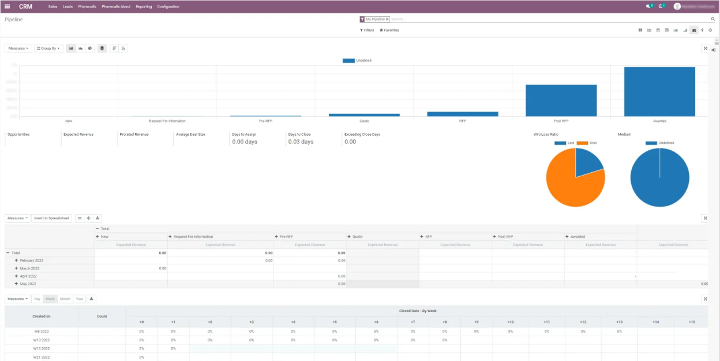Open the Sales menu
This screenshot has height=361, width=720.
point(52,6)
